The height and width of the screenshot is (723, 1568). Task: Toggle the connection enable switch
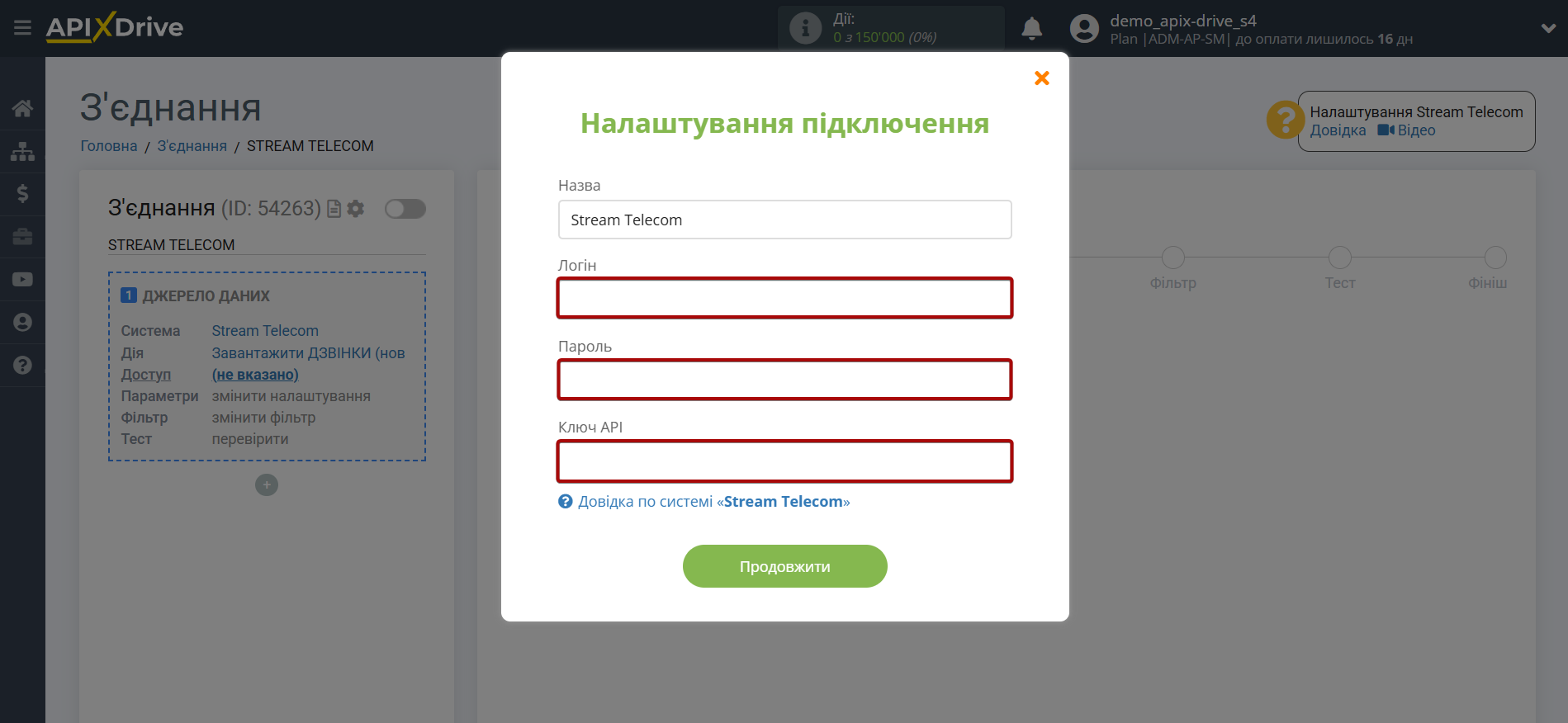click(x=405, y=209)
